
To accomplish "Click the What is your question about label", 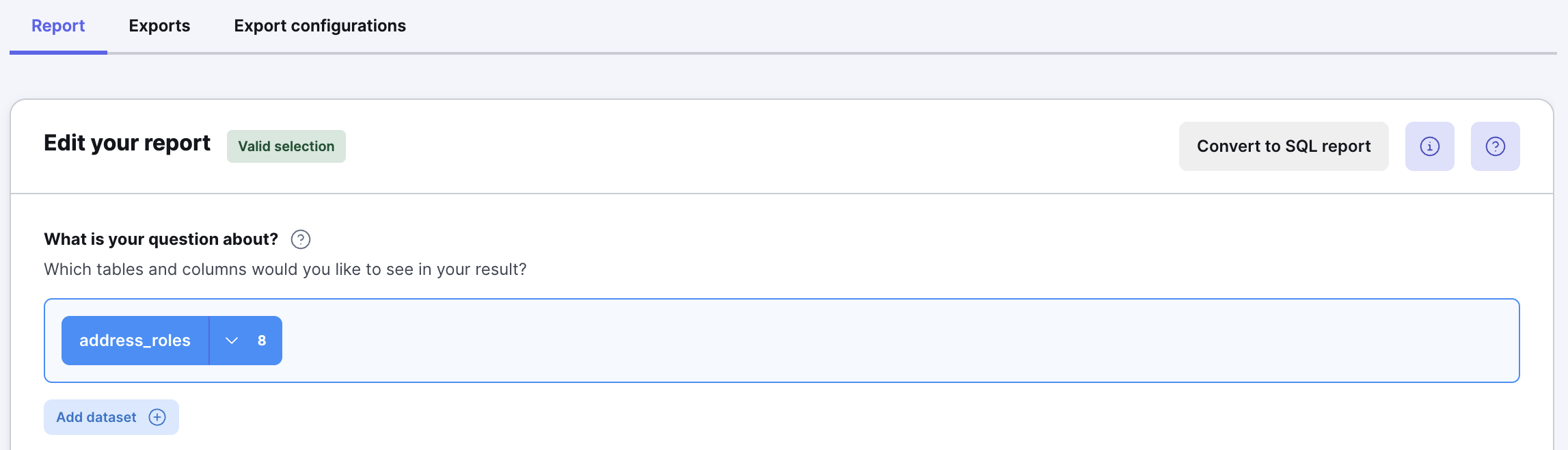I will (x=161, y=239).
